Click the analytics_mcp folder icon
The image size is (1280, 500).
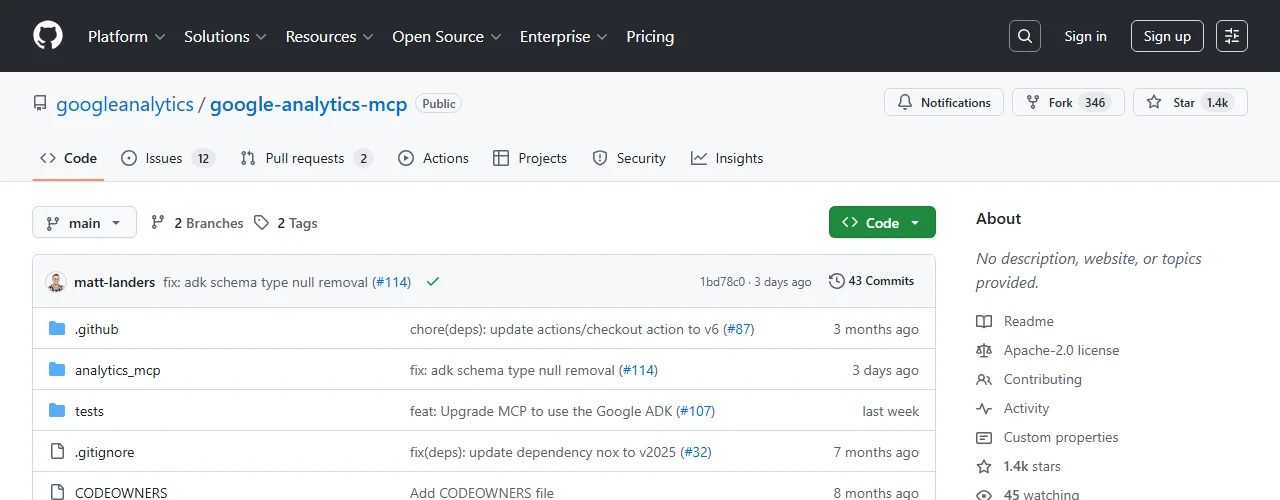[x=57, y=370]
